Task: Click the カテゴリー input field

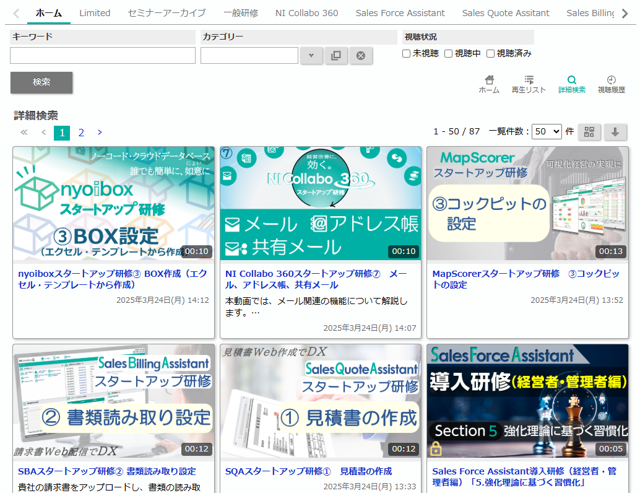Action: [249, 56]
